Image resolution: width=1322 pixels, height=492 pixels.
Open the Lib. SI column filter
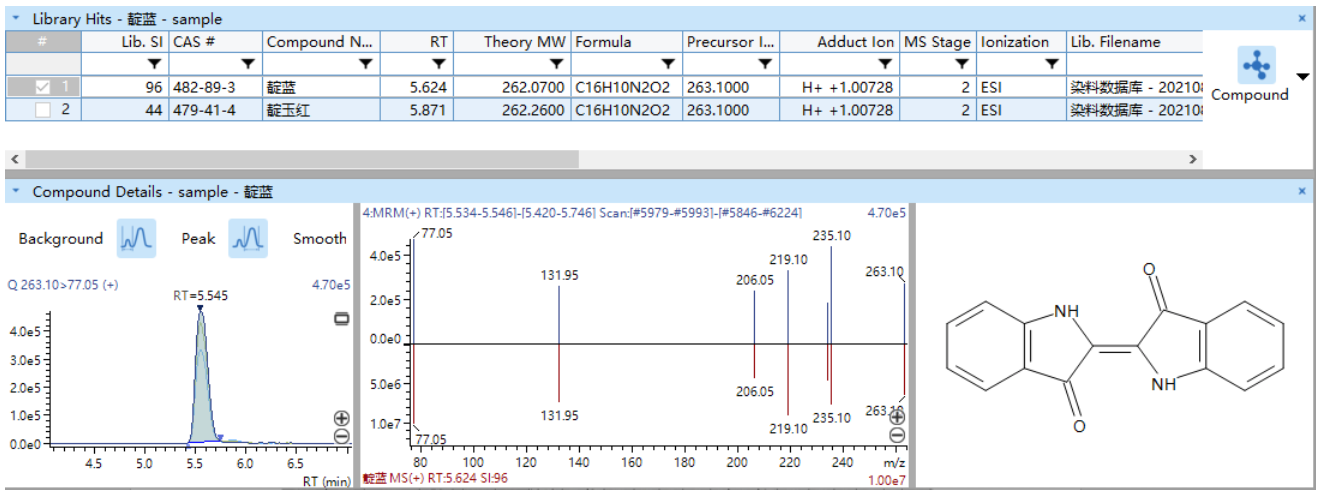tap(154, 64)
